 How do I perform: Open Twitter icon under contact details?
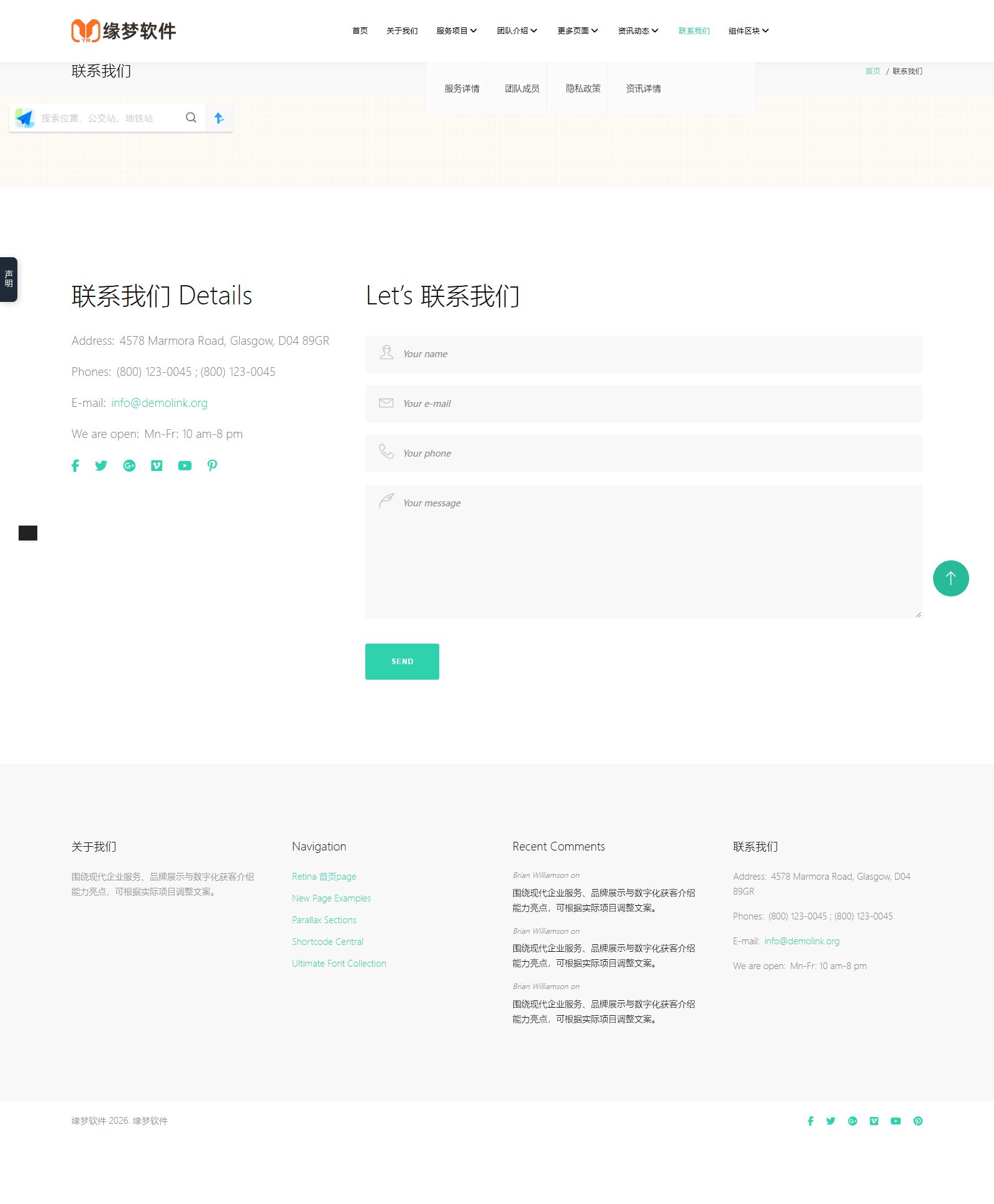(x=101, y=465)
